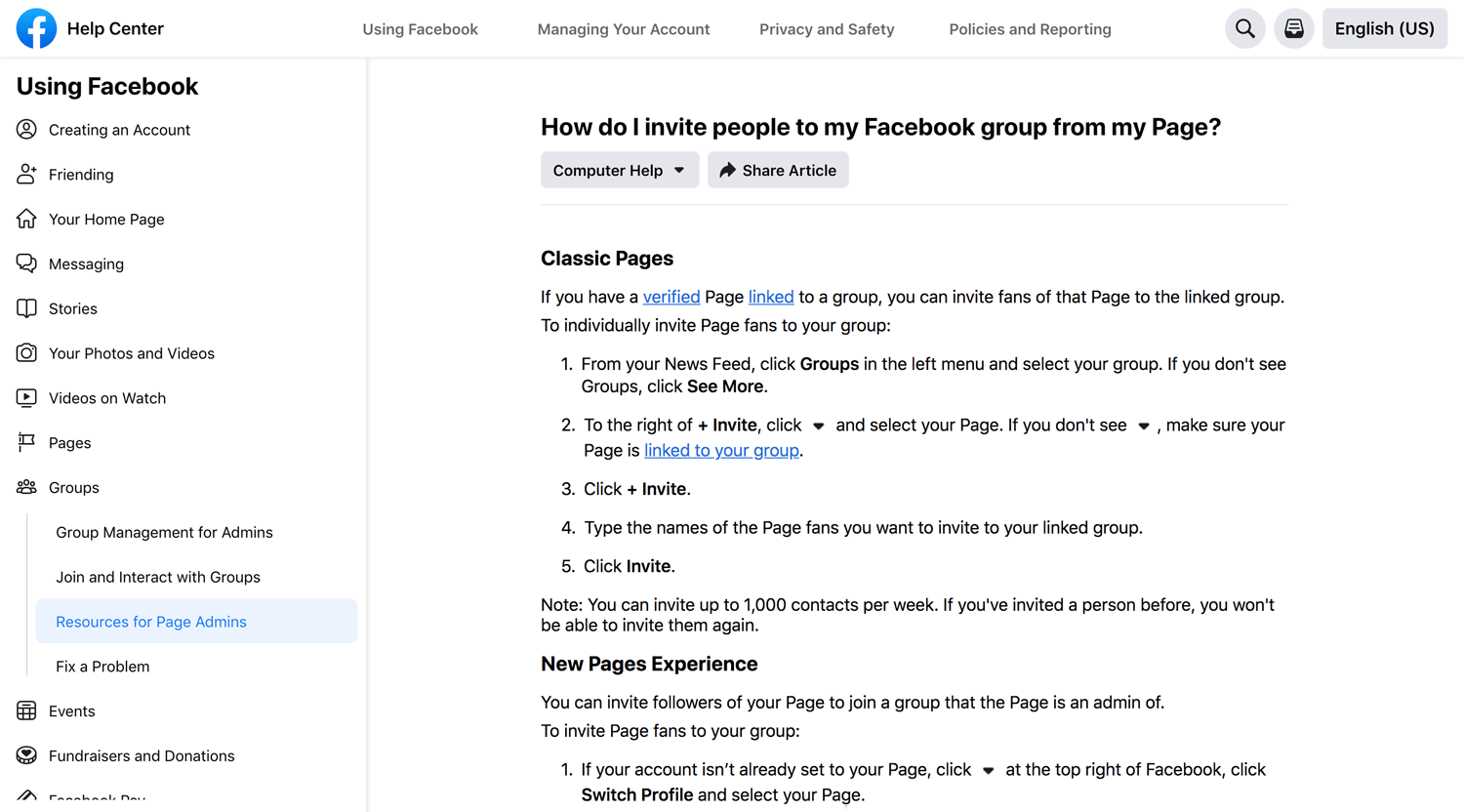
Task: Open Fundraisers and Donations section
Action: click(x=142, y=755)
